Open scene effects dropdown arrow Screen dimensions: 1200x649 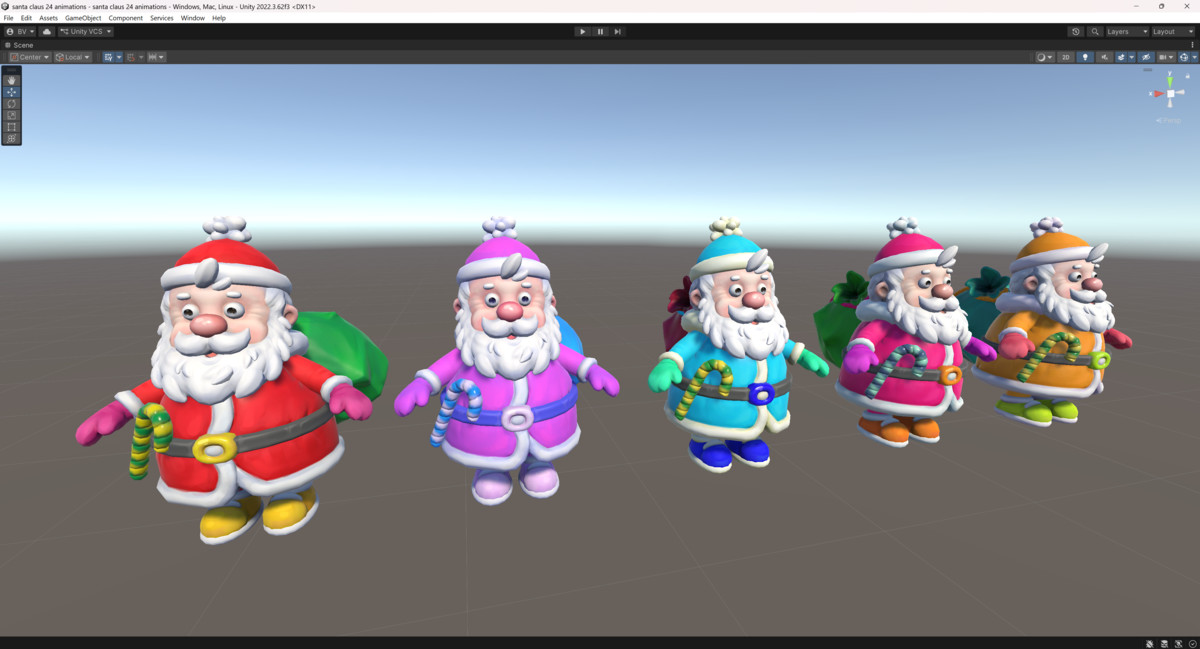[x=1131, y=57]
